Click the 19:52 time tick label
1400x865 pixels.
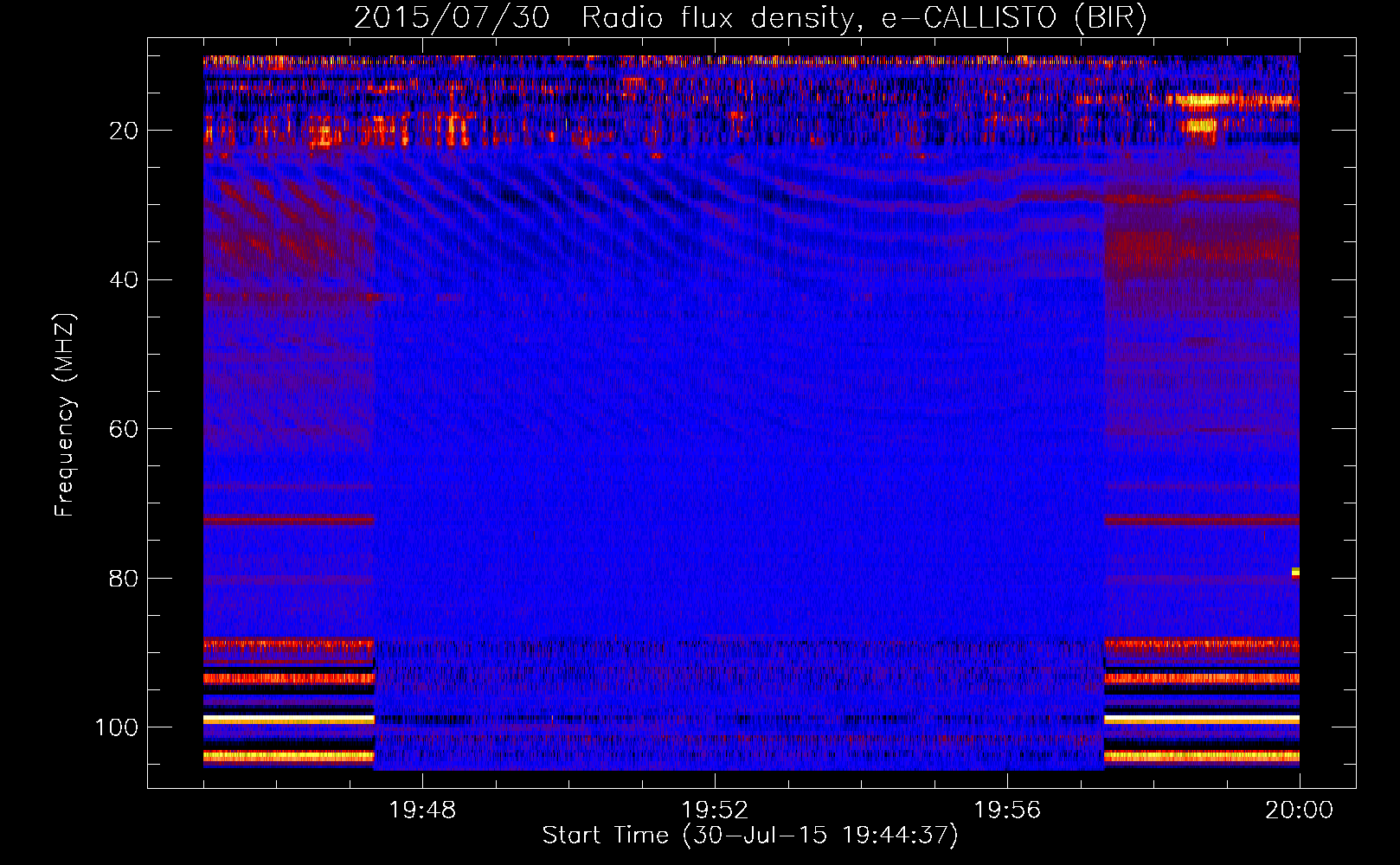(715, 811)
